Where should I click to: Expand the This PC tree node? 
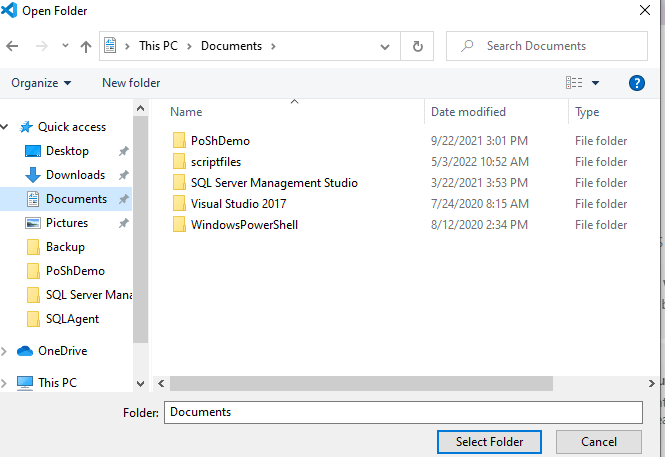[x=5, y=383]
